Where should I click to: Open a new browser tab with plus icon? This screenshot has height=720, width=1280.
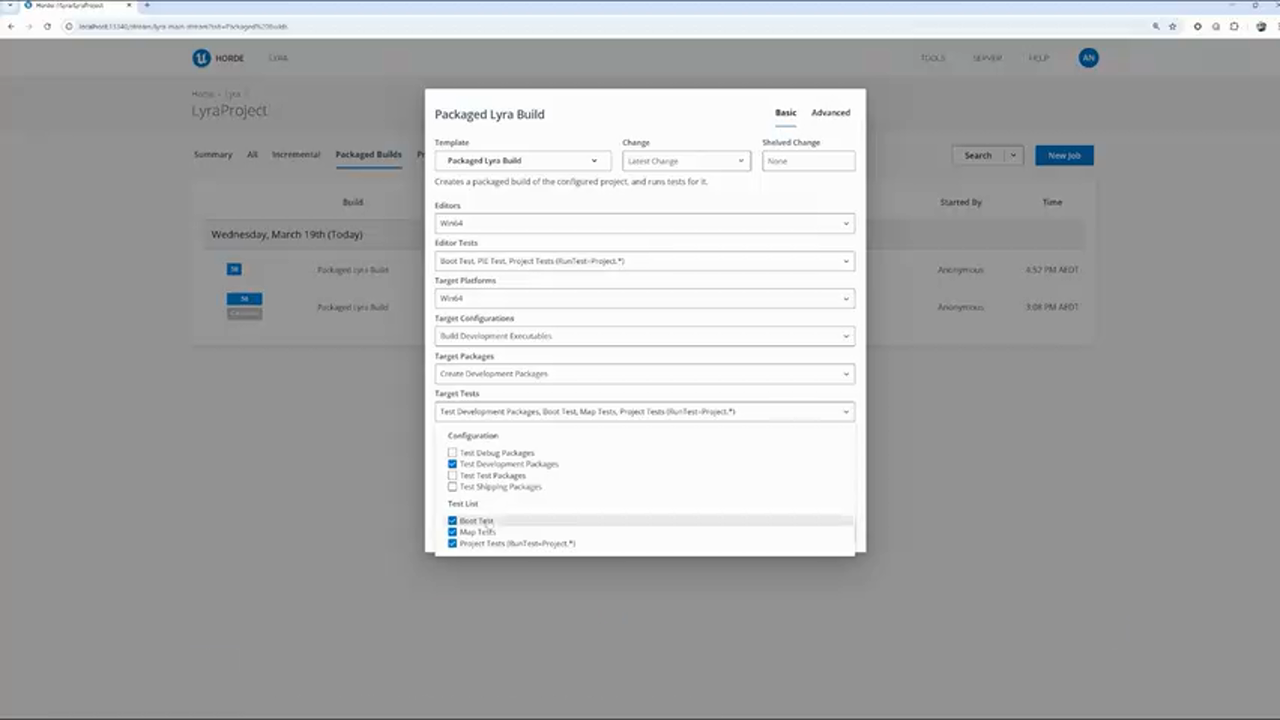tap(147, 6)
